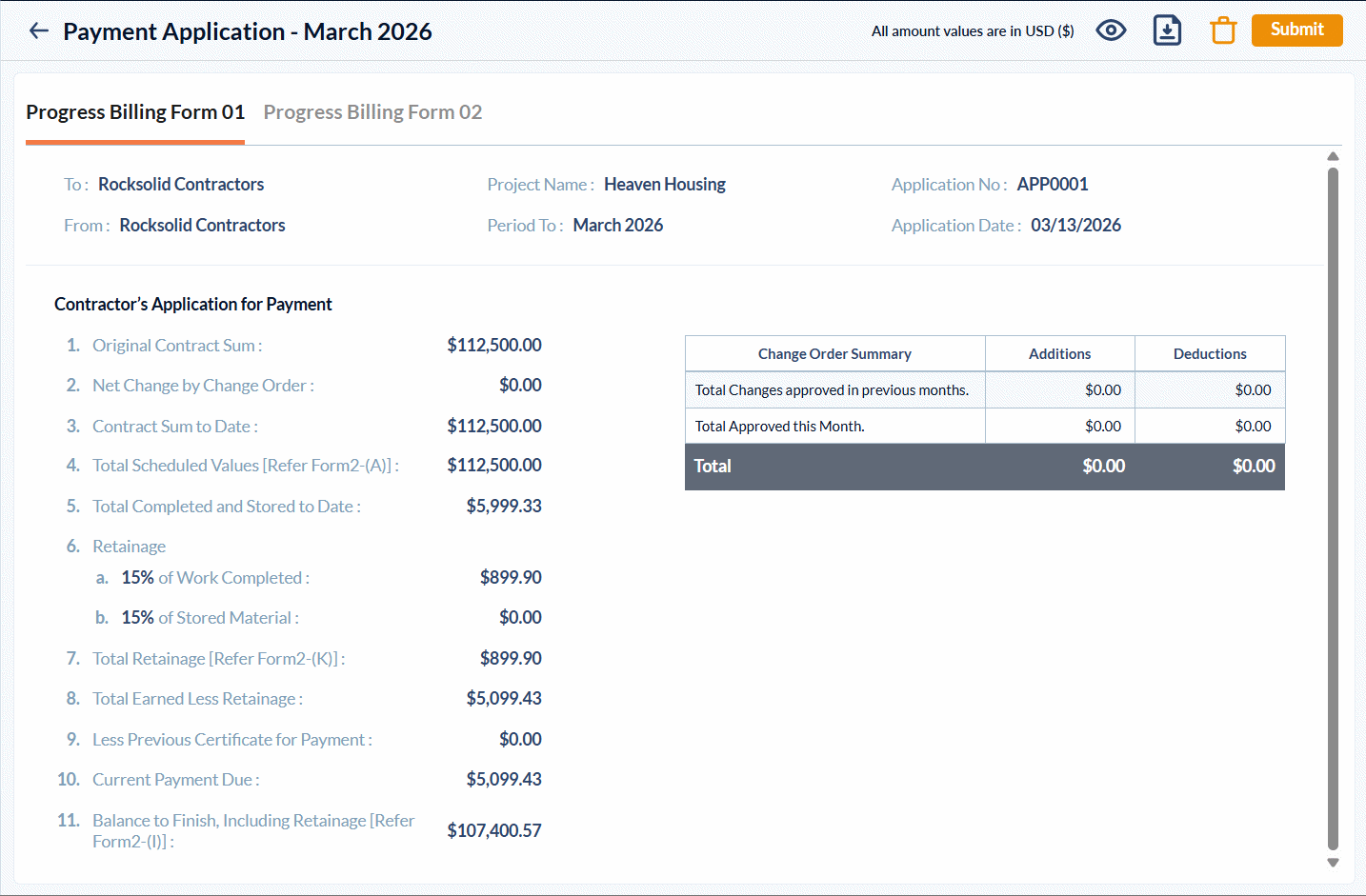Click the Application No value APP0001
Screen dimensions: 1366x896
click(x=1053, y=185)
